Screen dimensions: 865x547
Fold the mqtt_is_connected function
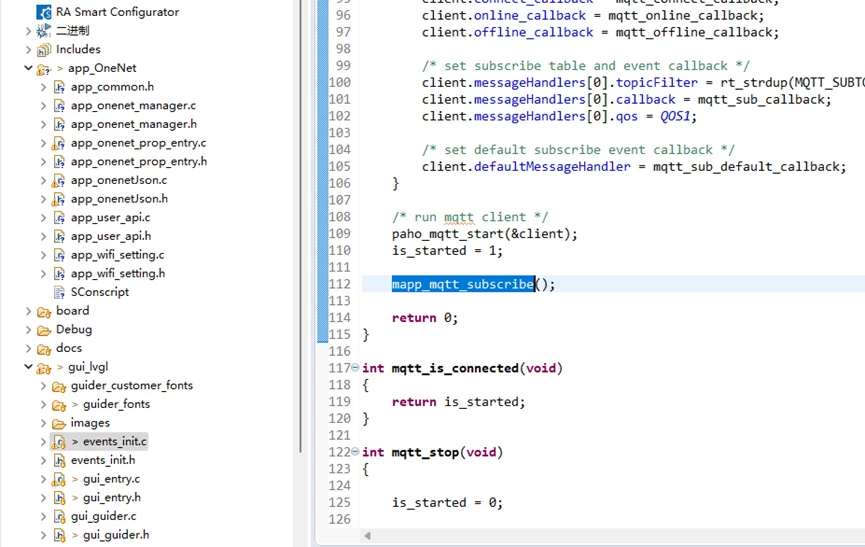355,367
